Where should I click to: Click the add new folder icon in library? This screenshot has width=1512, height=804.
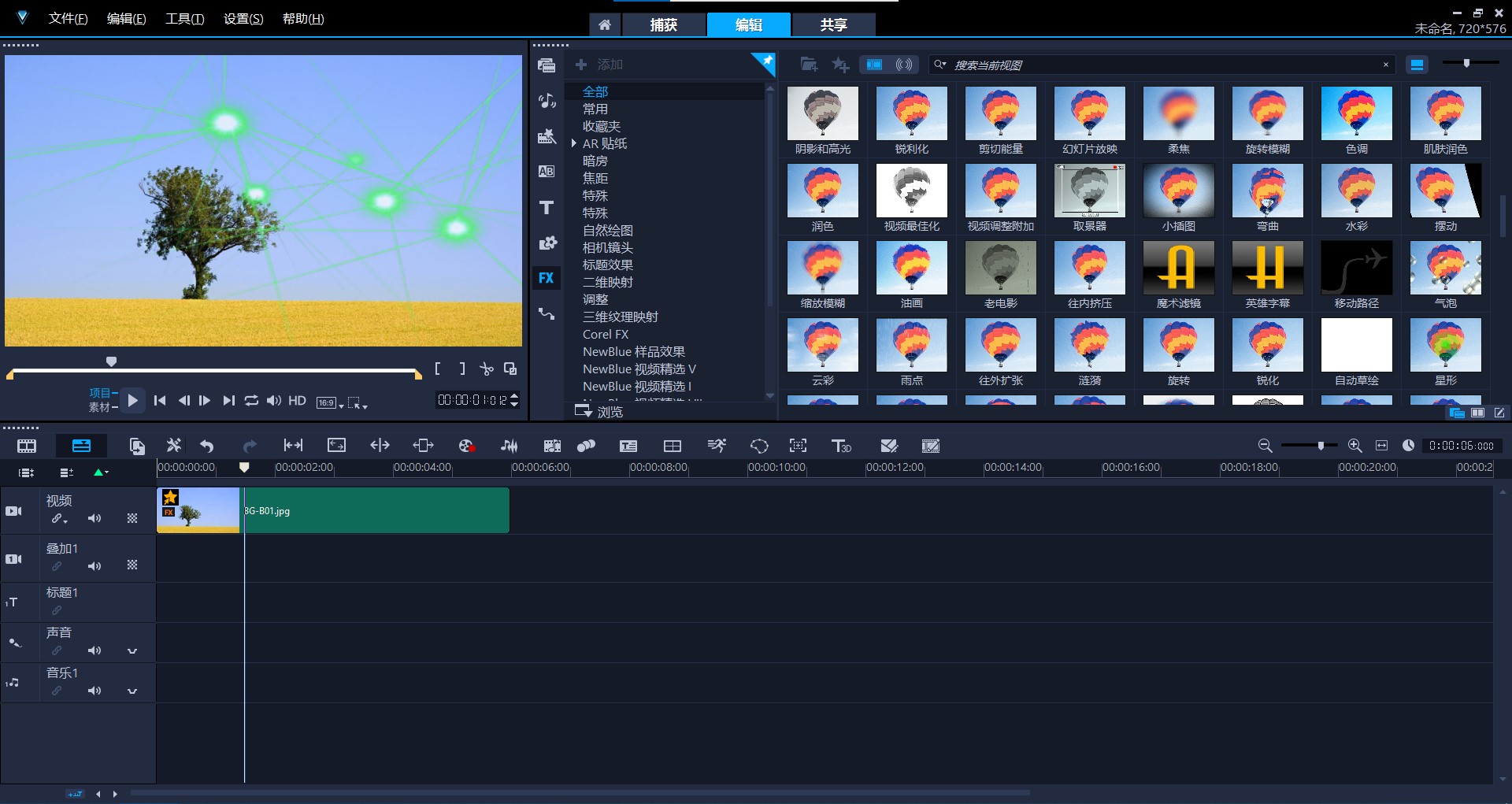(809, 65)
